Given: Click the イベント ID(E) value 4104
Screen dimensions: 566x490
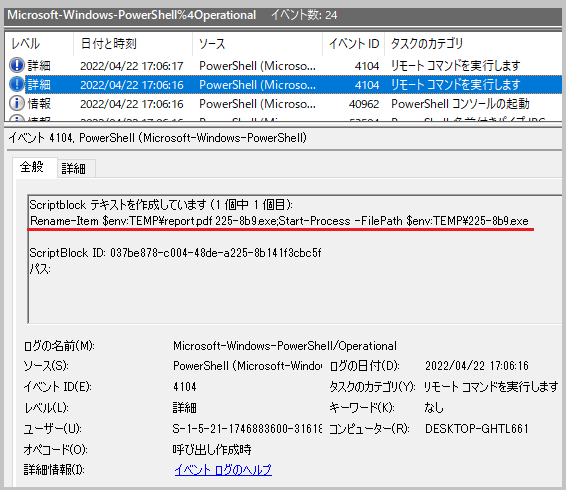Looking at the screenshot, I should (x=184, y=387).
